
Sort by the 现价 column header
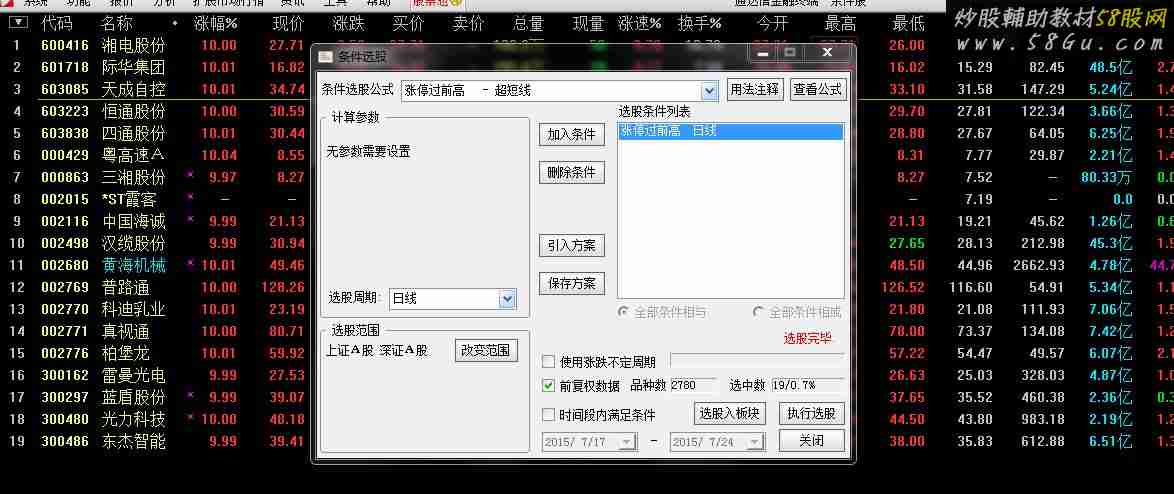(x=288, y=23)
